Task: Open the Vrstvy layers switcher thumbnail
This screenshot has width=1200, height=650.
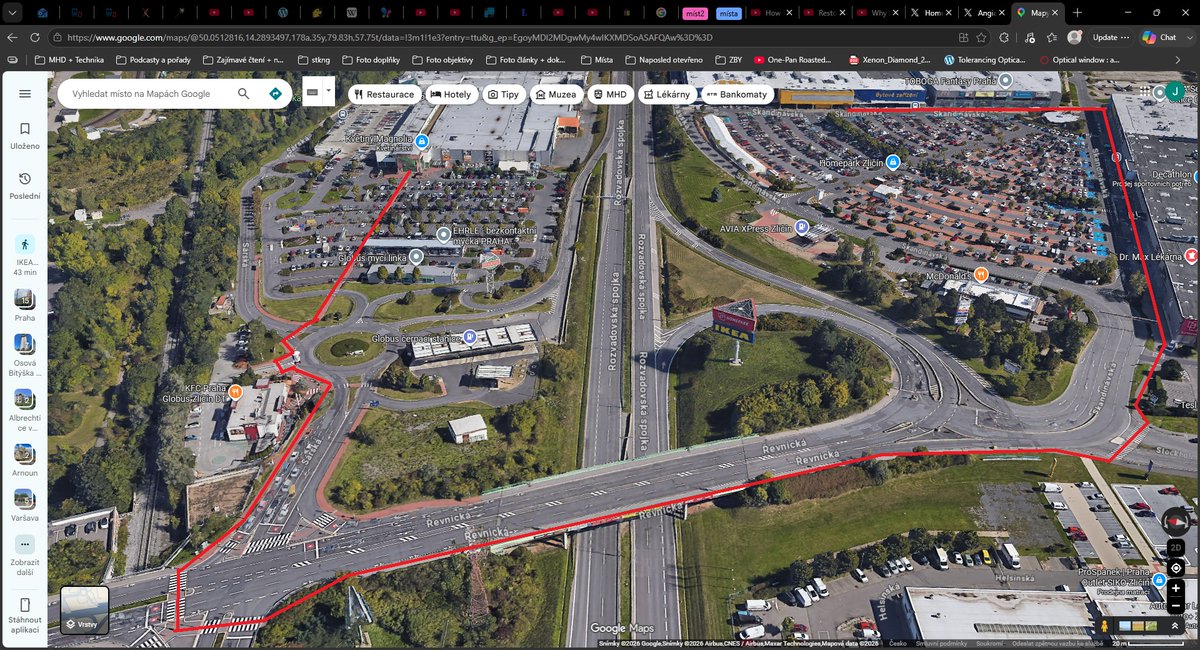Action: pyautogui.click(x=84, y=610)
